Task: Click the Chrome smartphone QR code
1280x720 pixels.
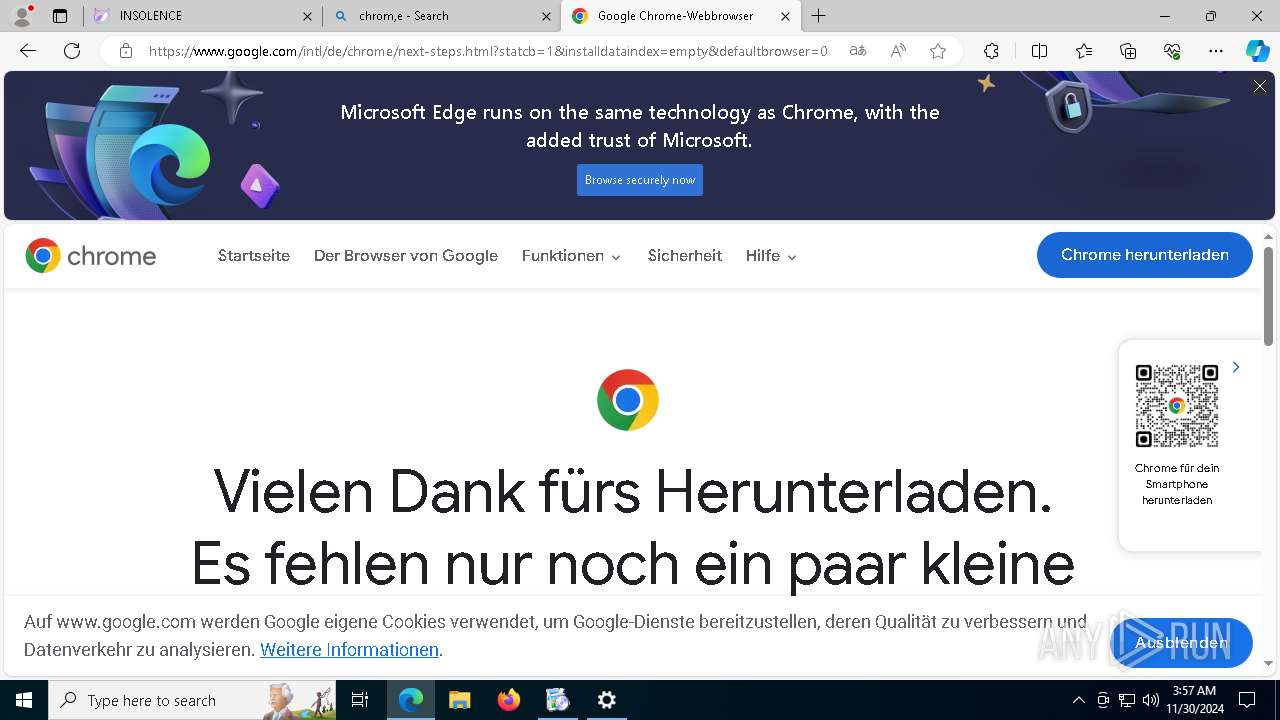Action: coord(1177,406)
